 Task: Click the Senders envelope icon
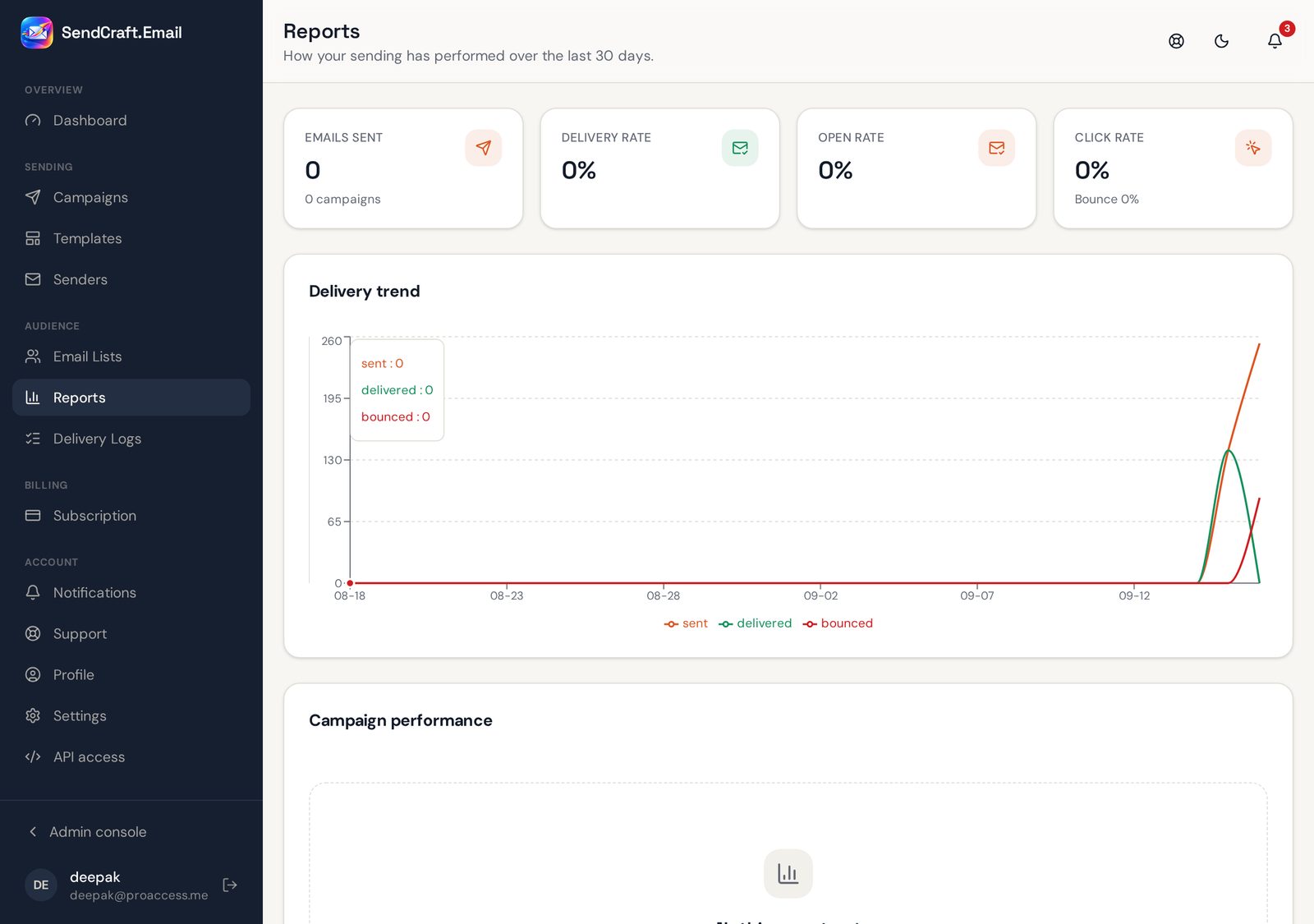point(33,279)
